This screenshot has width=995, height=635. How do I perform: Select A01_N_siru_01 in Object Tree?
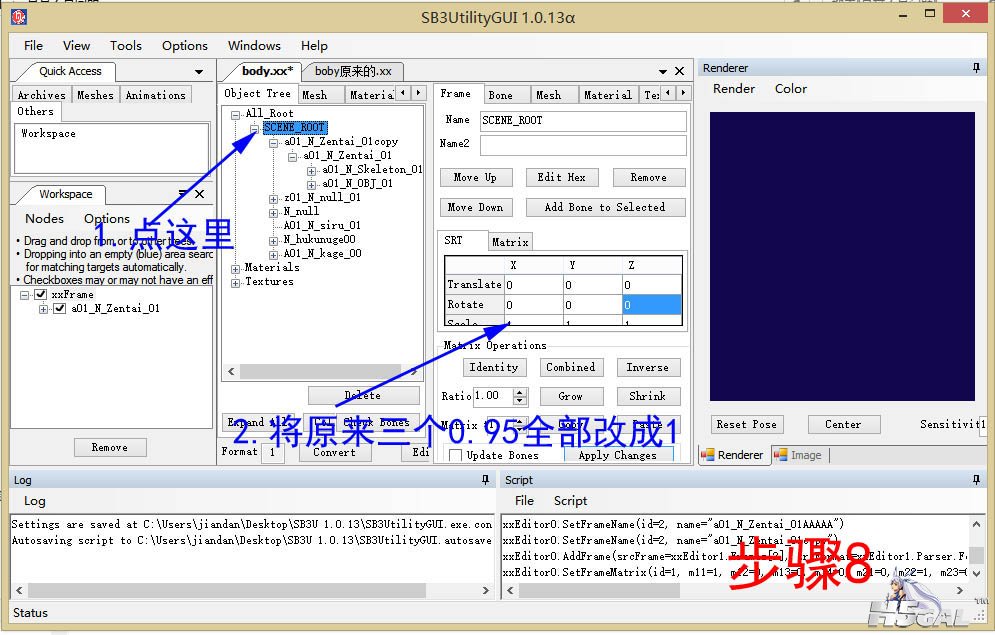pos(322,225)
